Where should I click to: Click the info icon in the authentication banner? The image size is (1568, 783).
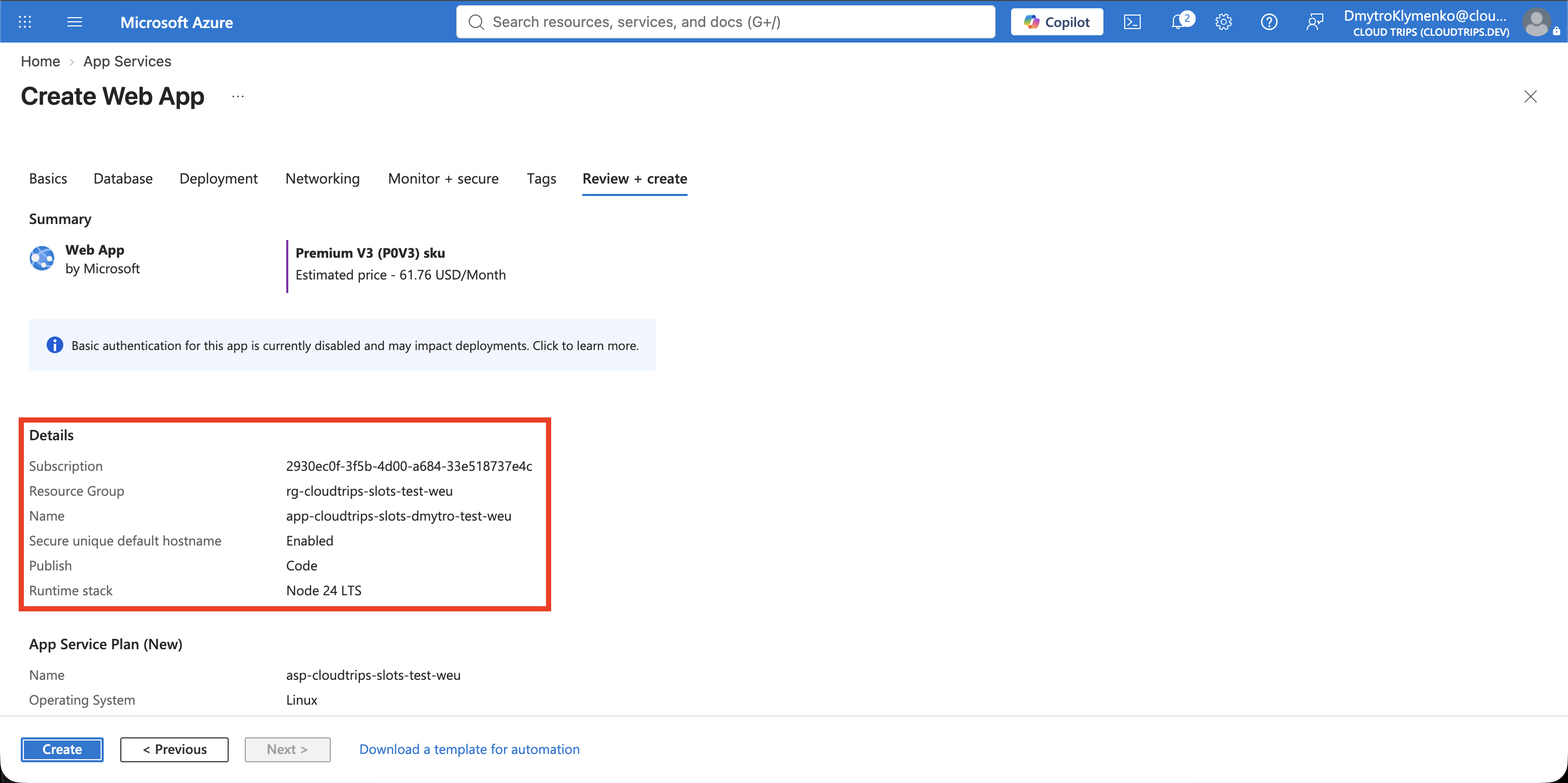click(x=55, y=345)
